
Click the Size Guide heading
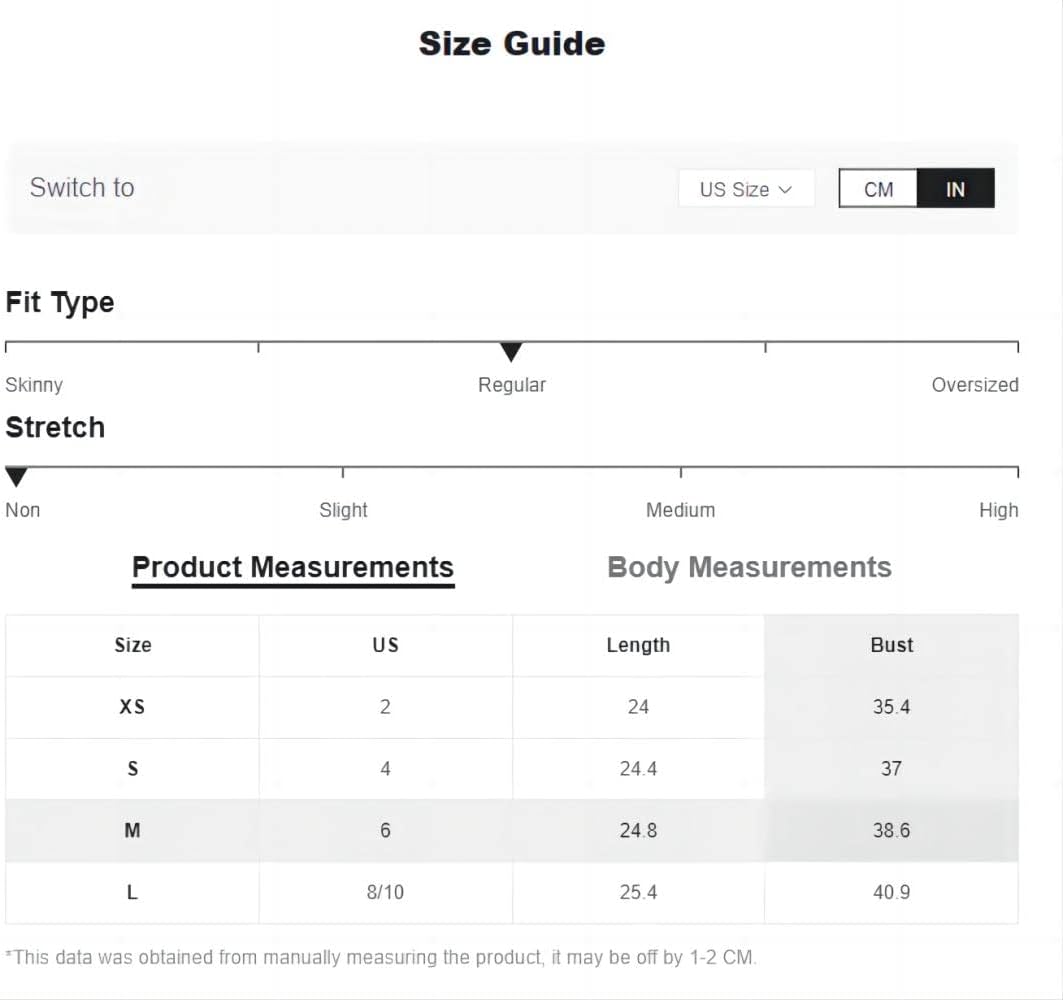click(512, 43)
